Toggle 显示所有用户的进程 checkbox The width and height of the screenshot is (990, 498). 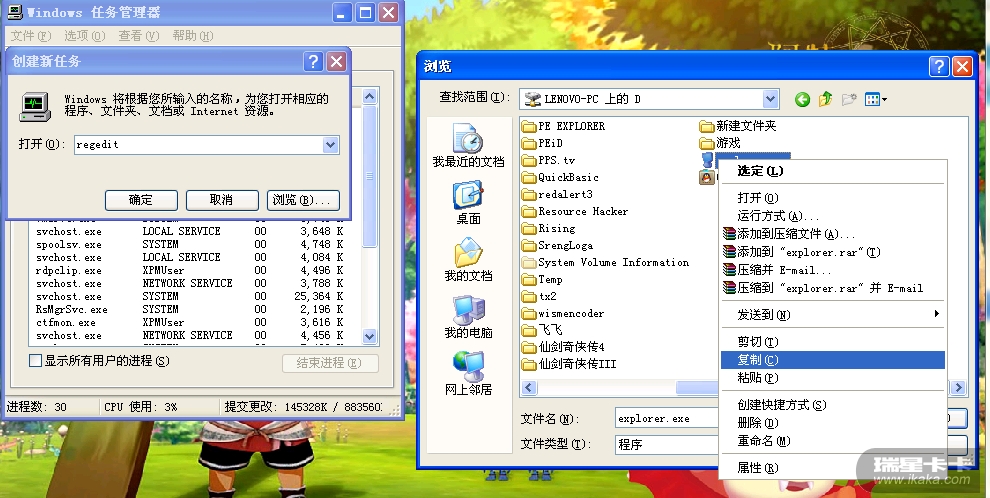click(x=36, y=361)
